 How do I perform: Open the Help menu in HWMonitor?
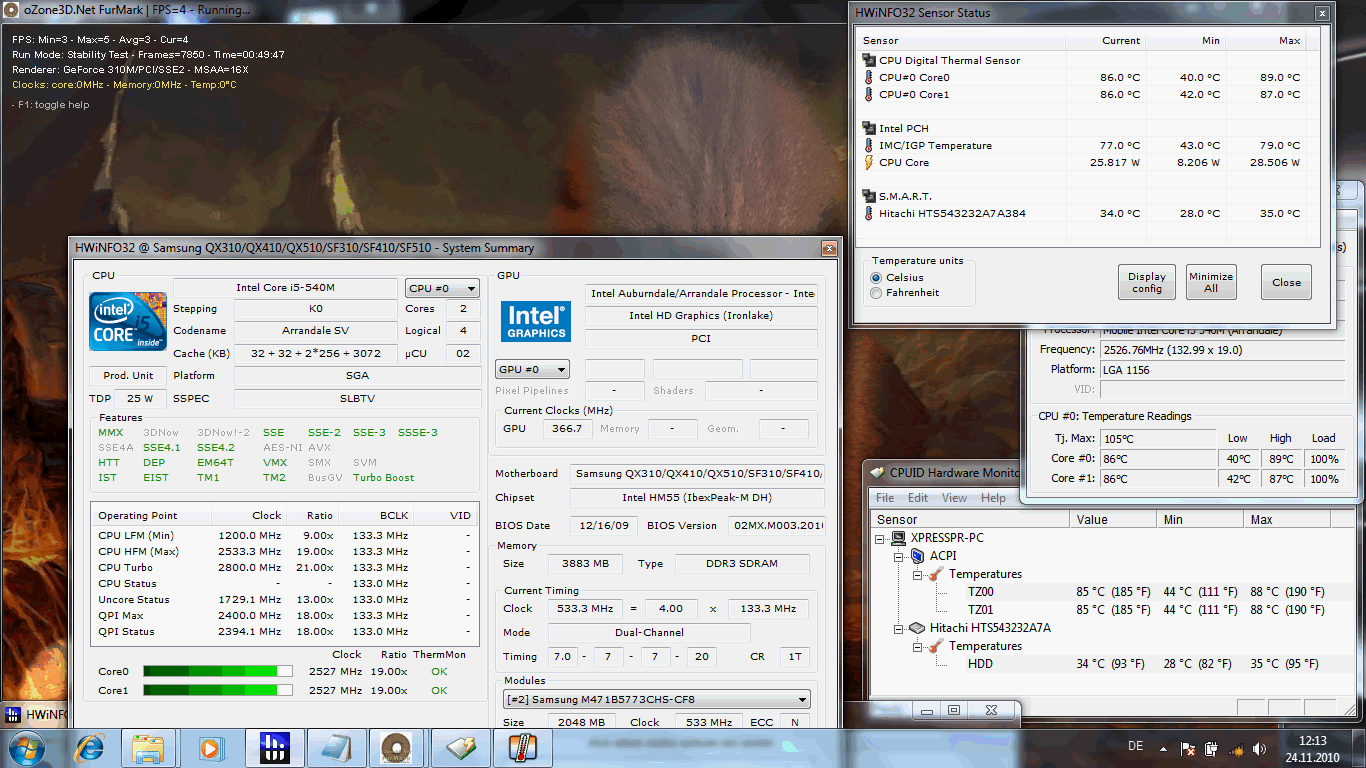(x=993, y=498)
